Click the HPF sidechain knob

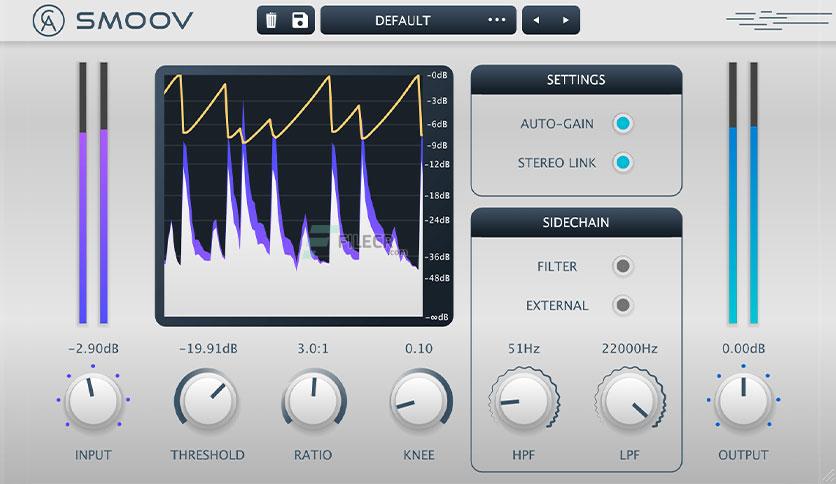pos(524,400)
